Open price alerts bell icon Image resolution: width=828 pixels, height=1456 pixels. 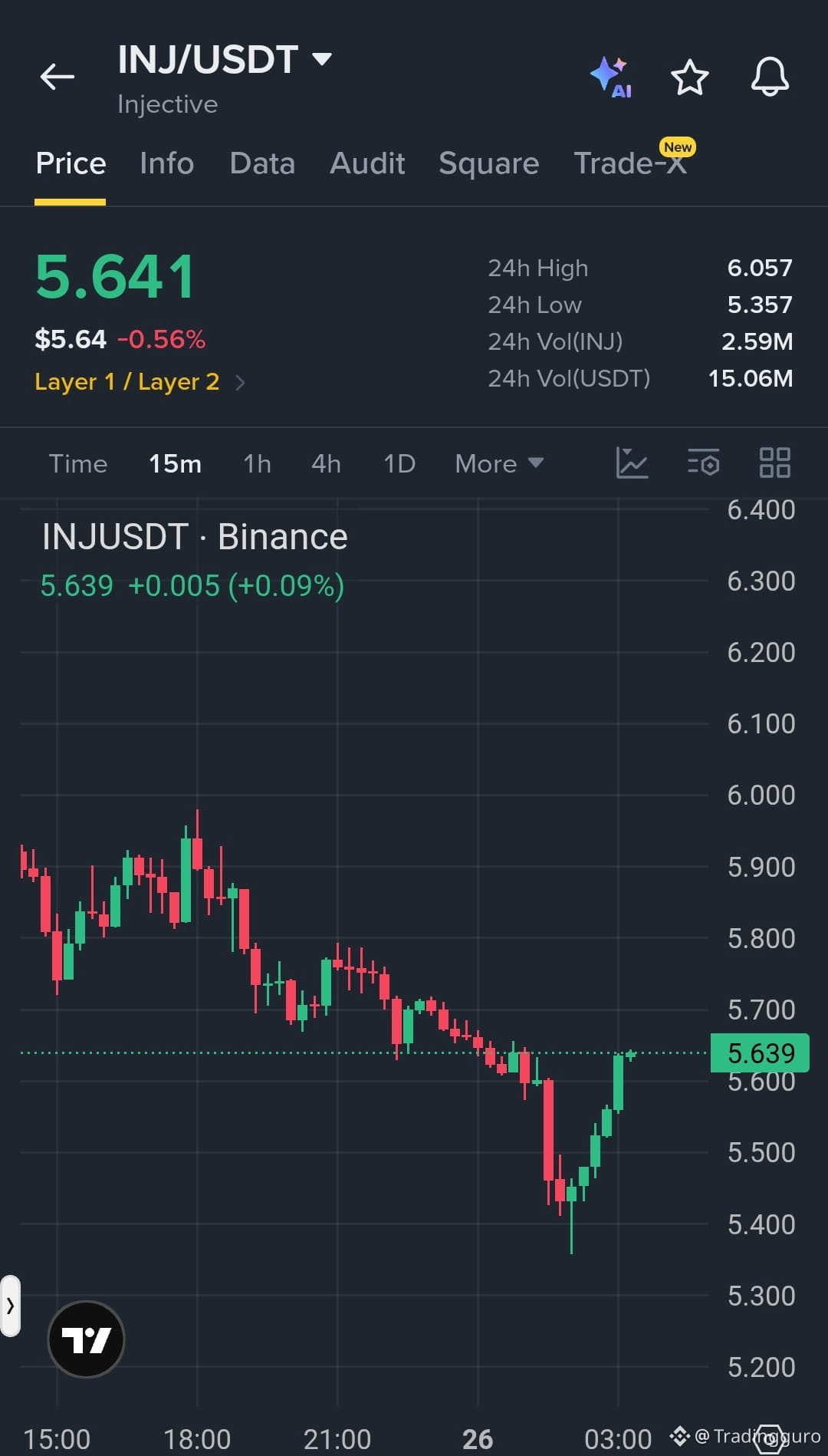point(770,77)
